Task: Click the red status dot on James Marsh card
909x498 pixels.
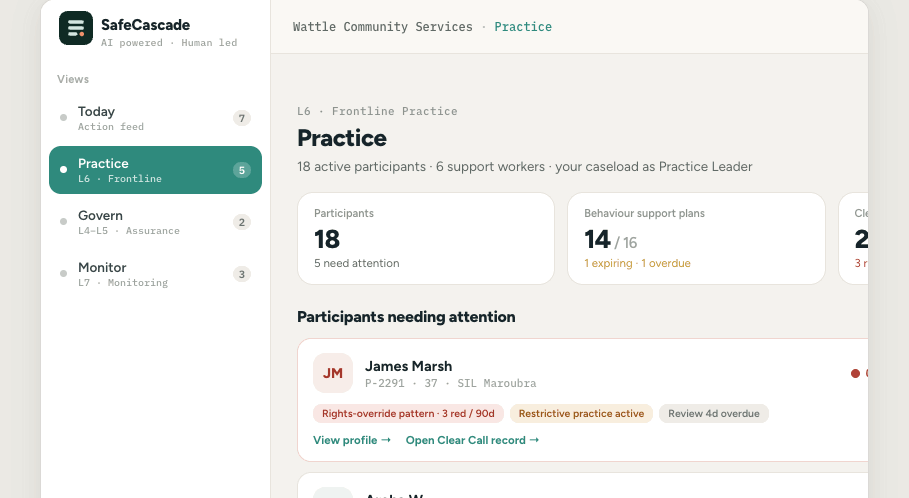Action: (x=855, y=373)
